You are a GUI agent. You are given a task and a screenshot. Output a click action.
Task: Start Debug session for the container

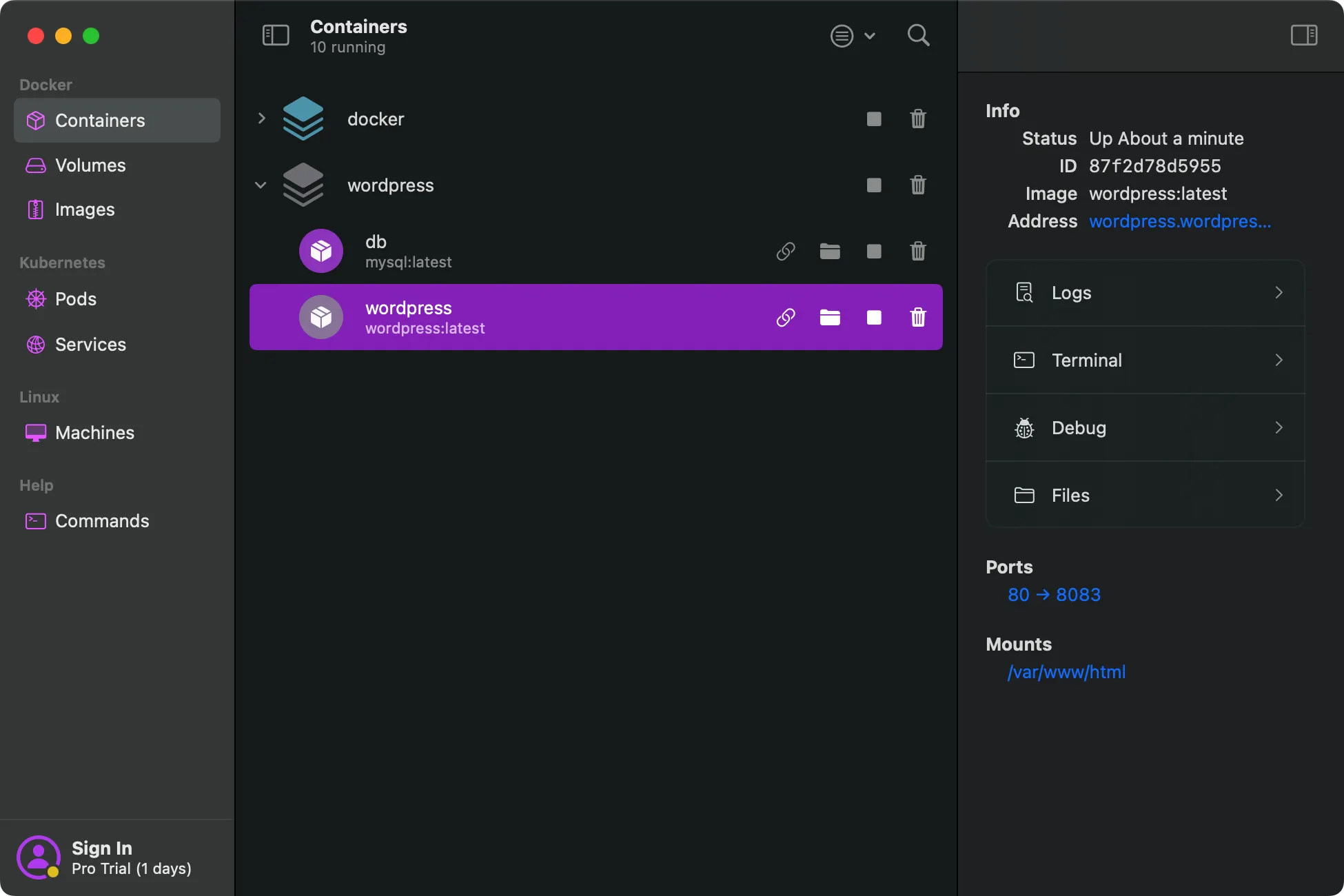1146,428
